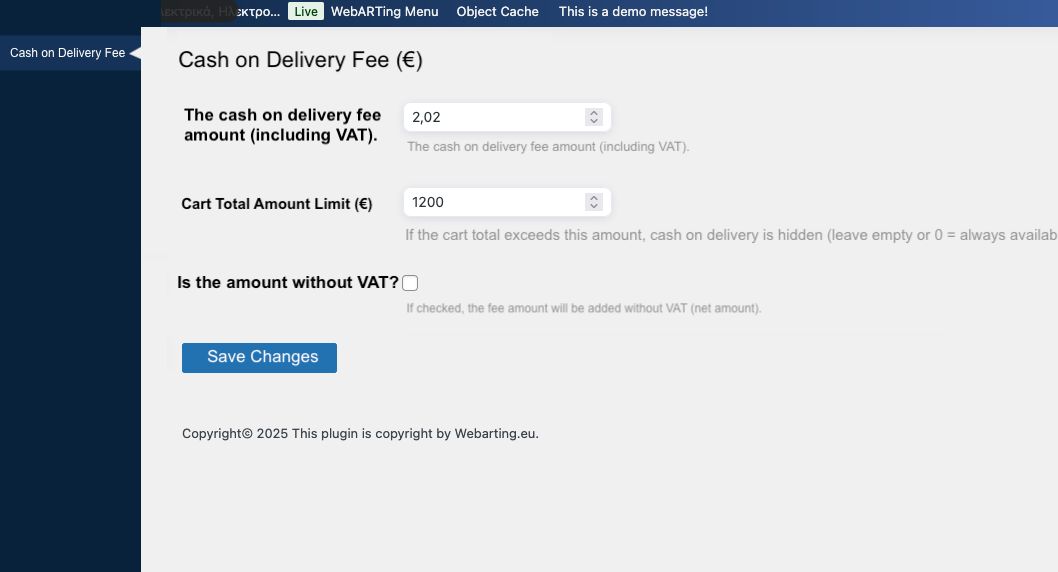Click the Live status badge
Screen dimensions: 1058x572
click(306, 12)
